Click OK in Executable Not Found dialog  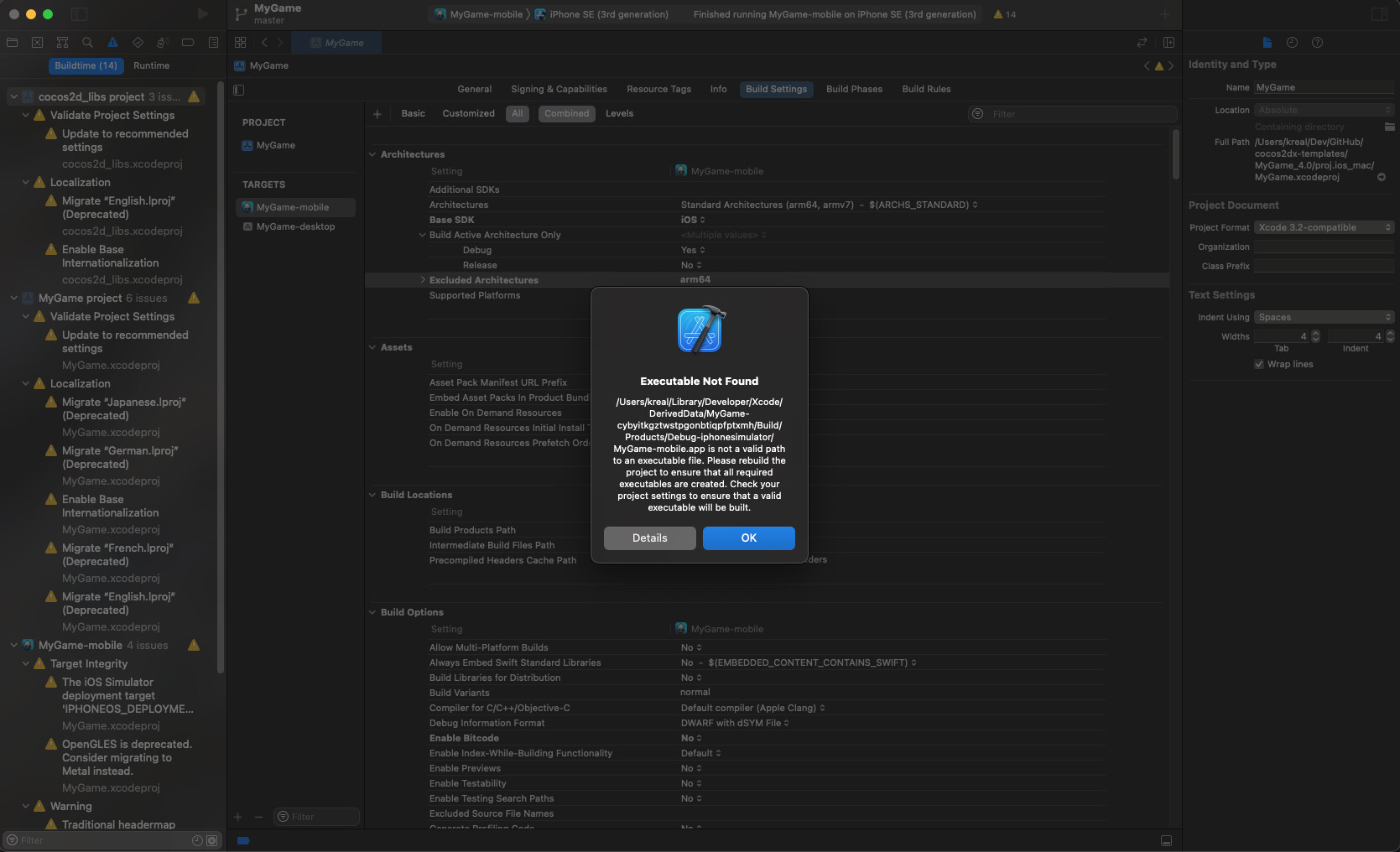pos(749,538)
